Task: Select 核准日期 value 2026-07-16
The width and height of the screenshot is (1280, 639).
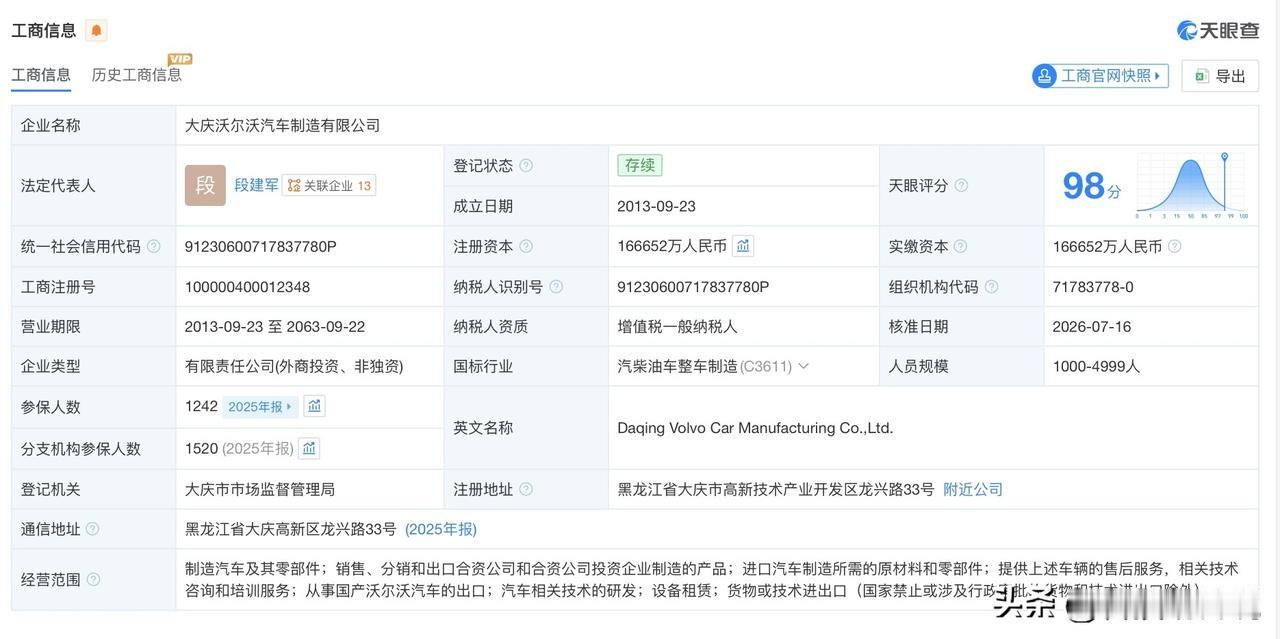Action: pos(1092,326)
